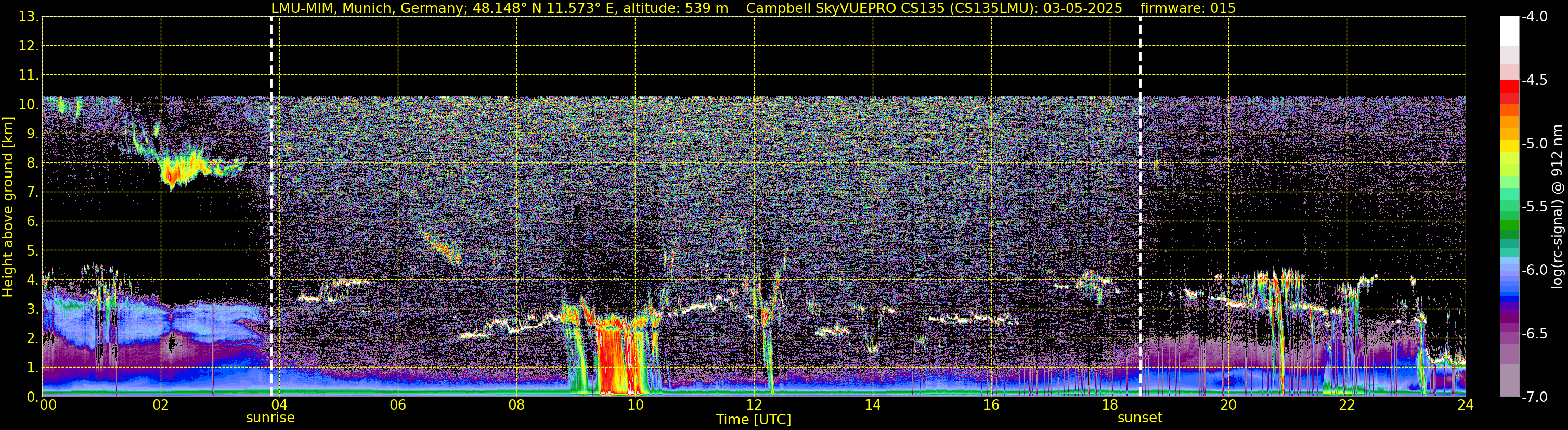Click the "sunrise" label below the axis
The height and width of the screenshot is (430, 1568).
point(270,418)
